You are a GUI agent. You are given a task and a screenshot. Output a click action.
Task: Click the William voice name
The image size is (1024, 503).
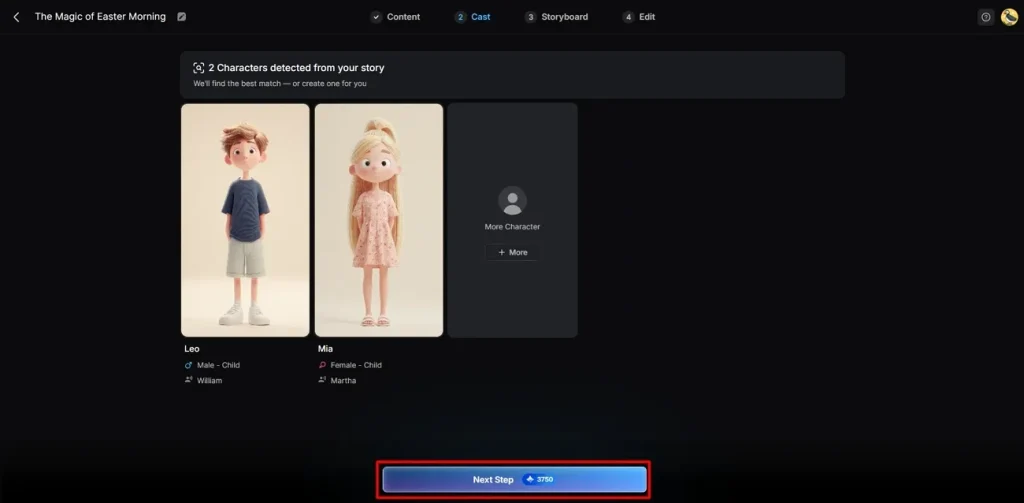(210, 380)
